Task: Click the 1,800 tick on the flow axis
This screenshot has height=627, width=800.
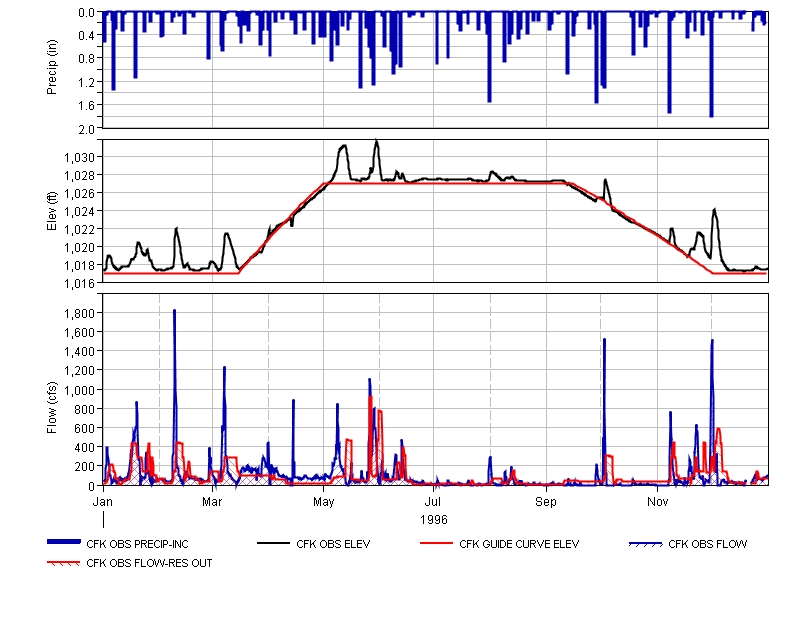Action: [79, 313]
